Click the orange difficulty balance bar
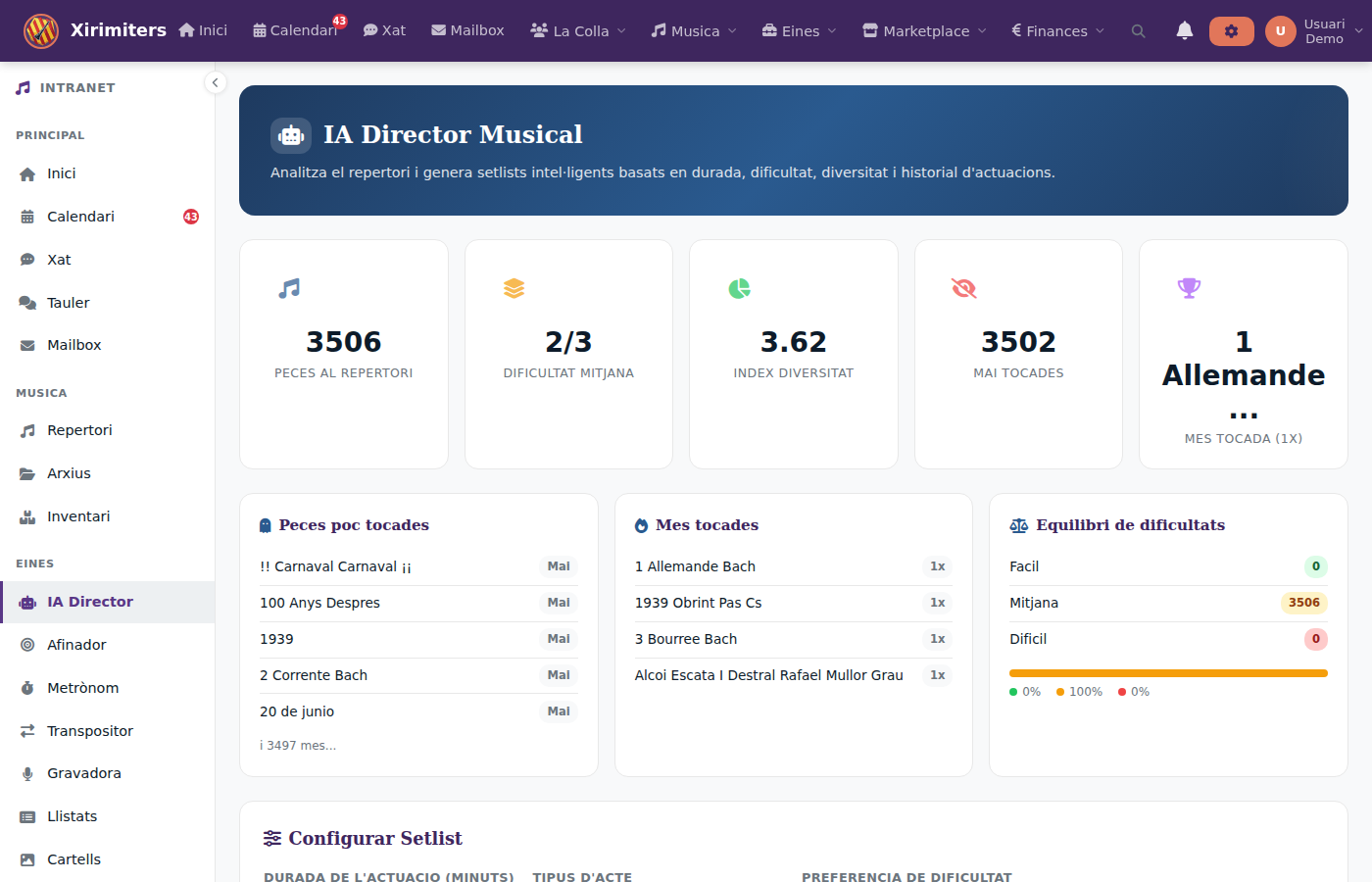This screenshot has height=882, width=1372. click(x=1167, y=673)
